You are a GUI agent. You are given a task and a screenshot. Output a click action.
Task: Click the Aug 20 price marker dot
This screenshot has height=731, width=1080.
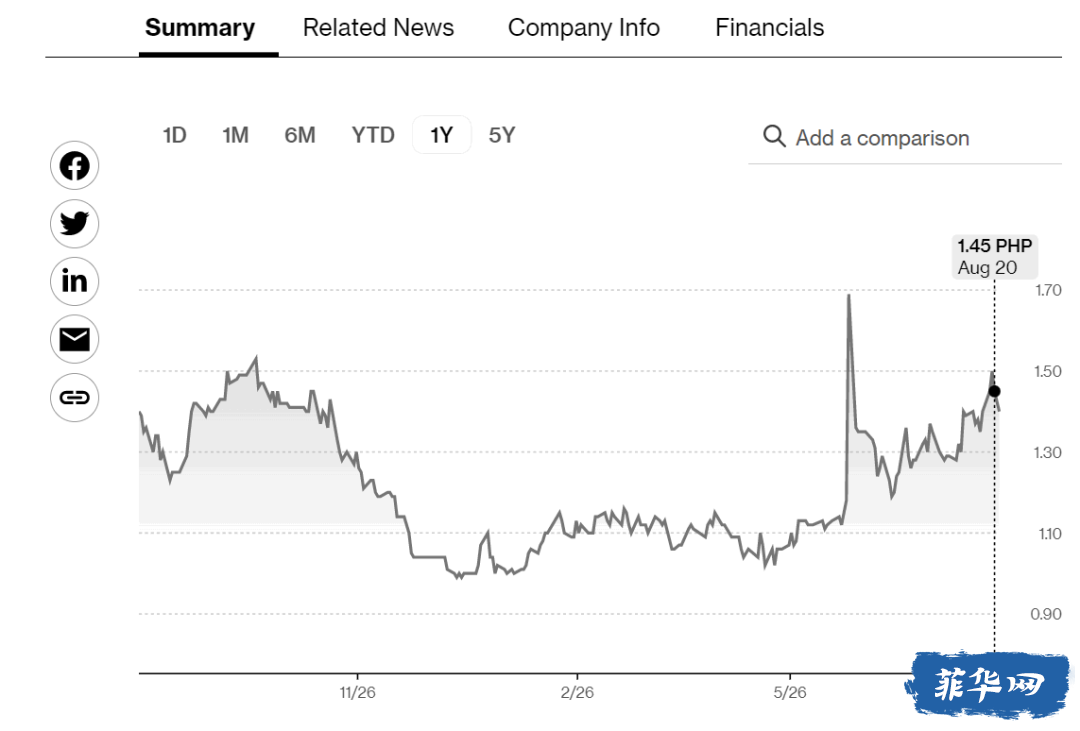pos(994,391)
